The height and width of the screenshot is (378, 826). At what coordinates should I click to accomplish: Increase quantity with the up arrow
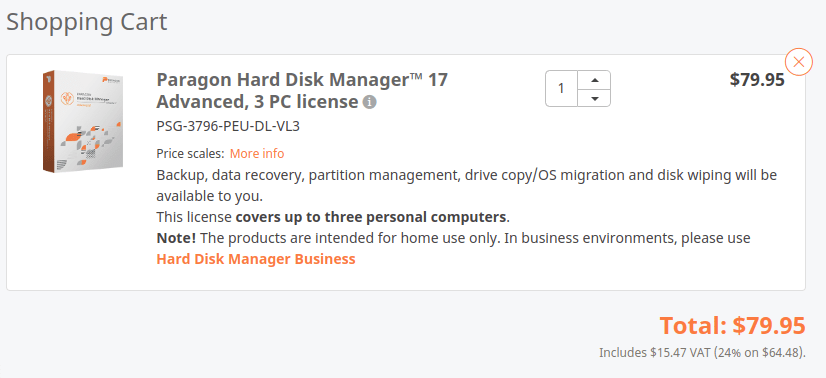pos(594,80)
